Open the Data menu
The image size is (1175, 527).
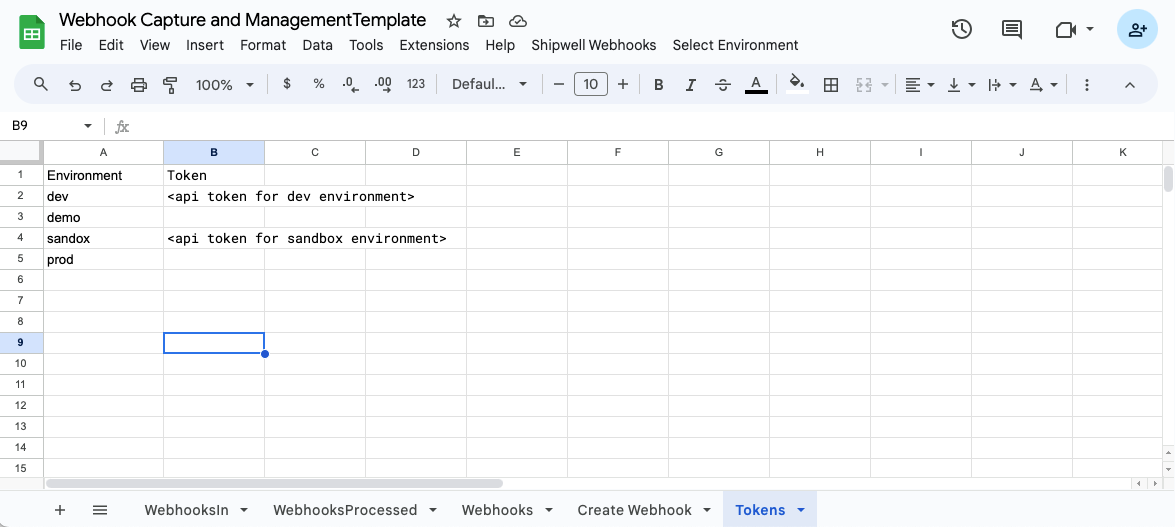[318, 45]
